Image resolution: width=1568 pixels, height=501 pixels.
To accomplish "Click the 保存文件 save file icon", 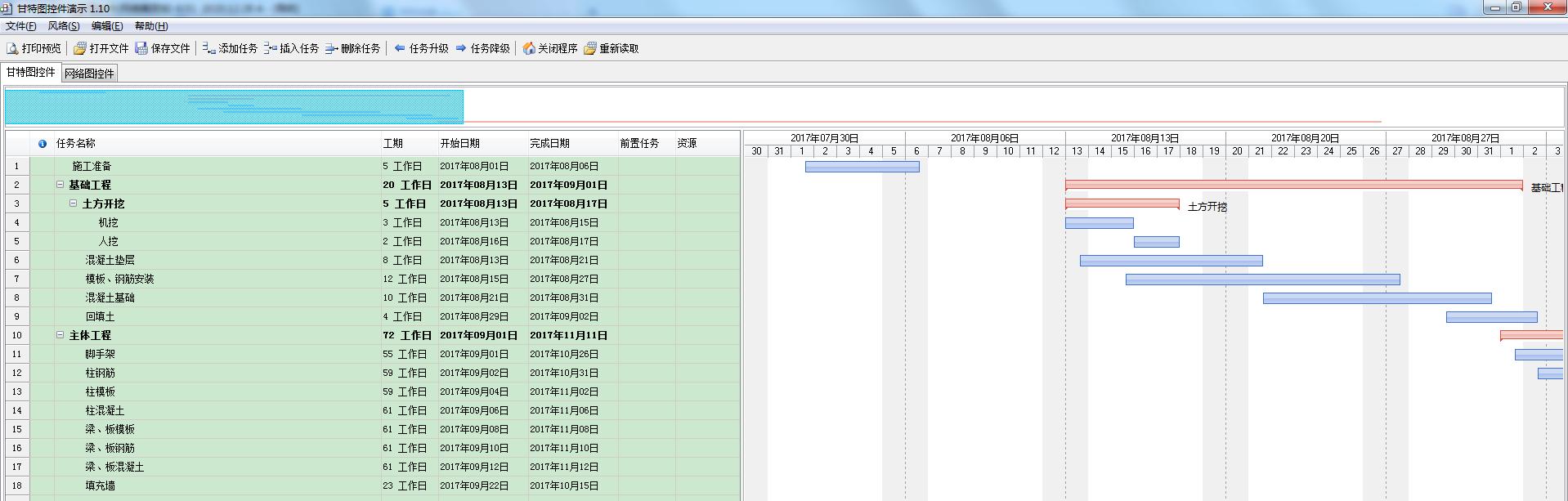I will [141, 49].
